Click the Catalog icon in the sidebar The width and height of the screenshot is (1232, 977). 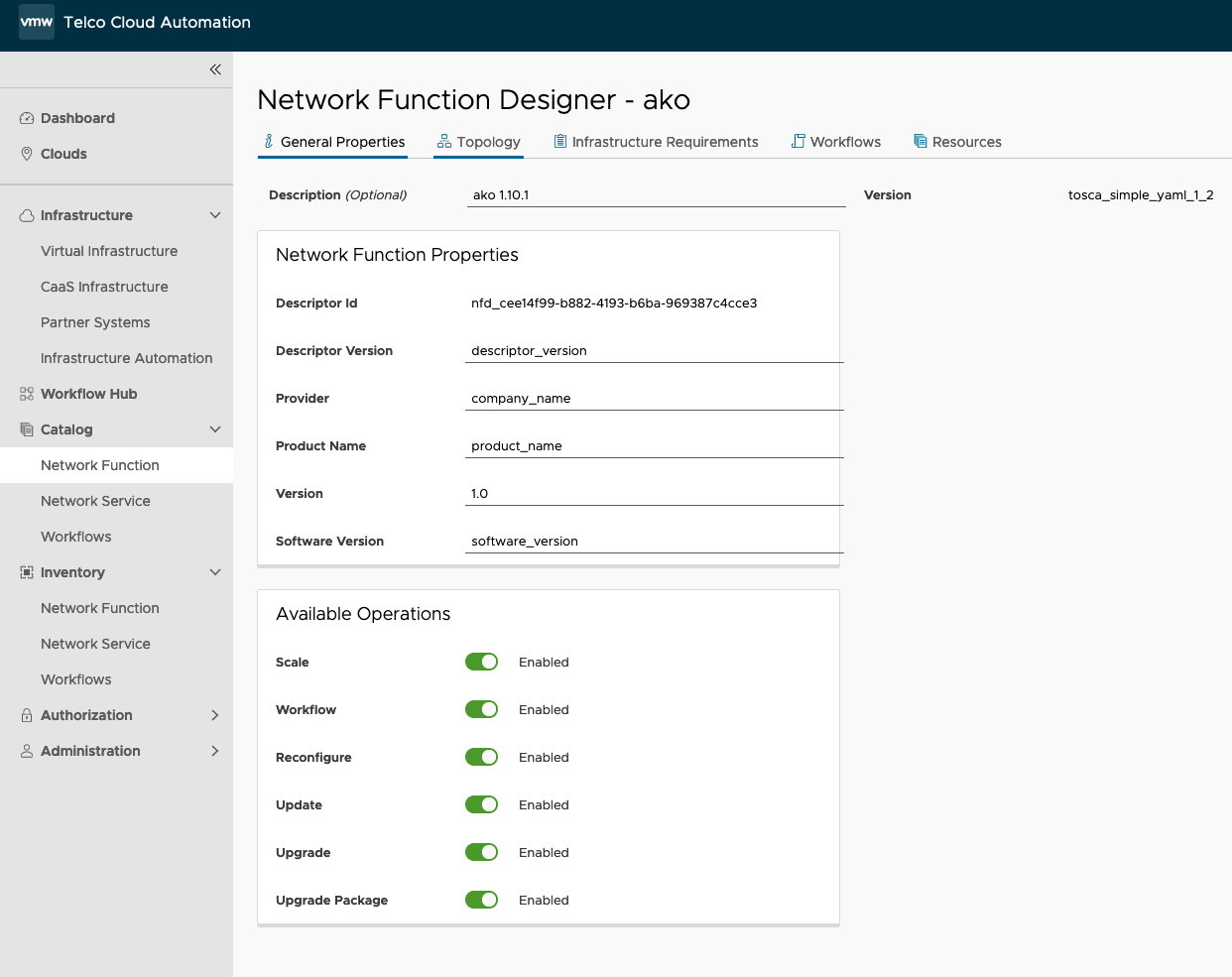pos(25,429)
